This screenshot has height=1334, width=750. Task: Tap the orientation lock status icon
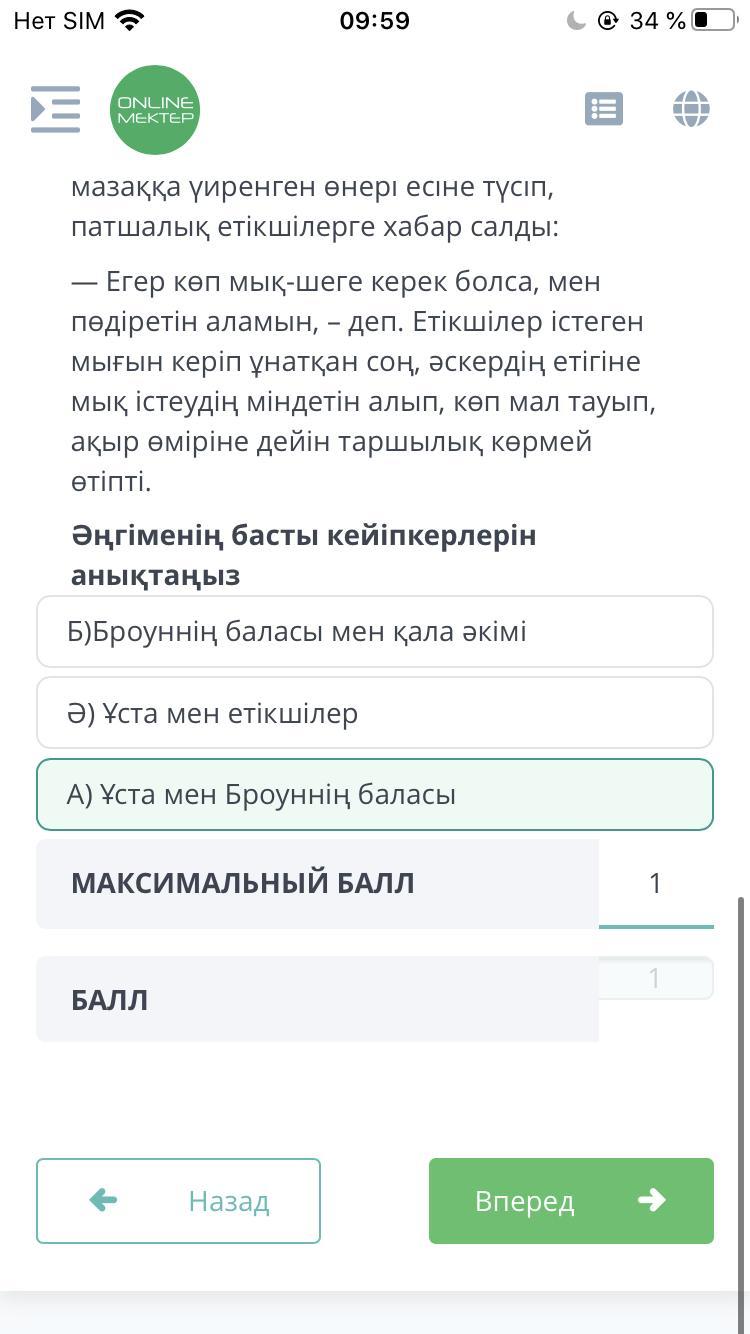607,20
